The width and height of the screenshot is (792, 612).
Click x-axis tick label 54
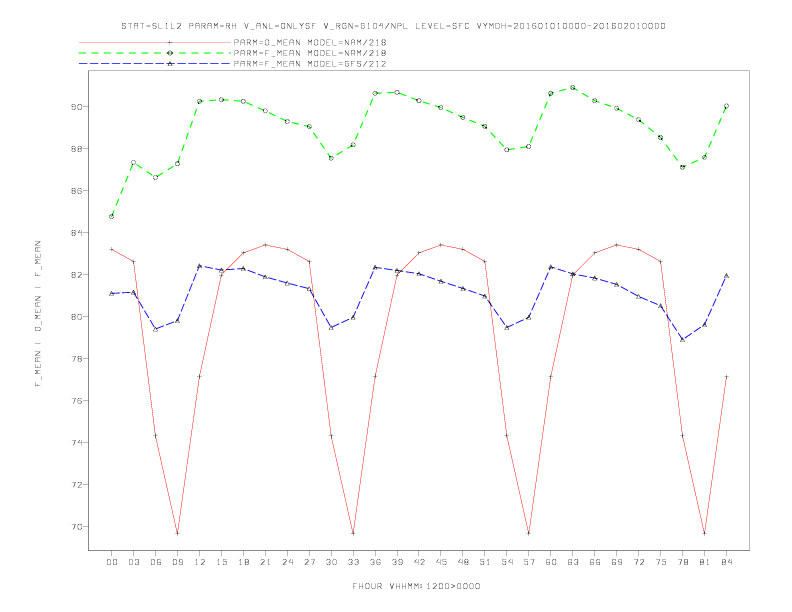[x=507, y=562]
